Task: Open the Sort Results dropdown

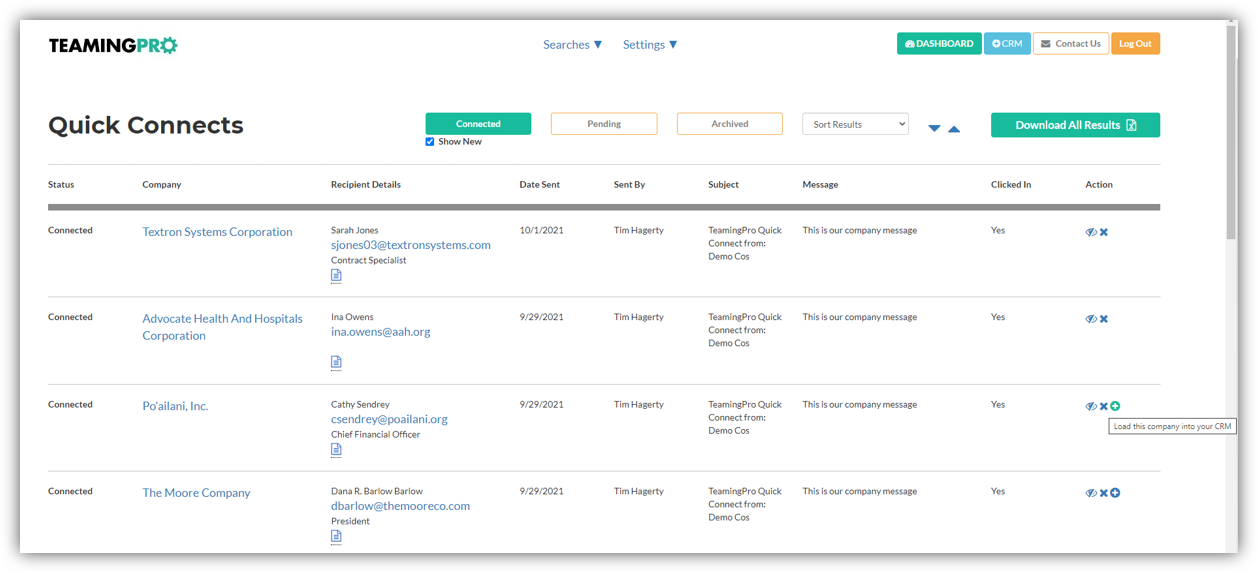Action: point(855,124)
